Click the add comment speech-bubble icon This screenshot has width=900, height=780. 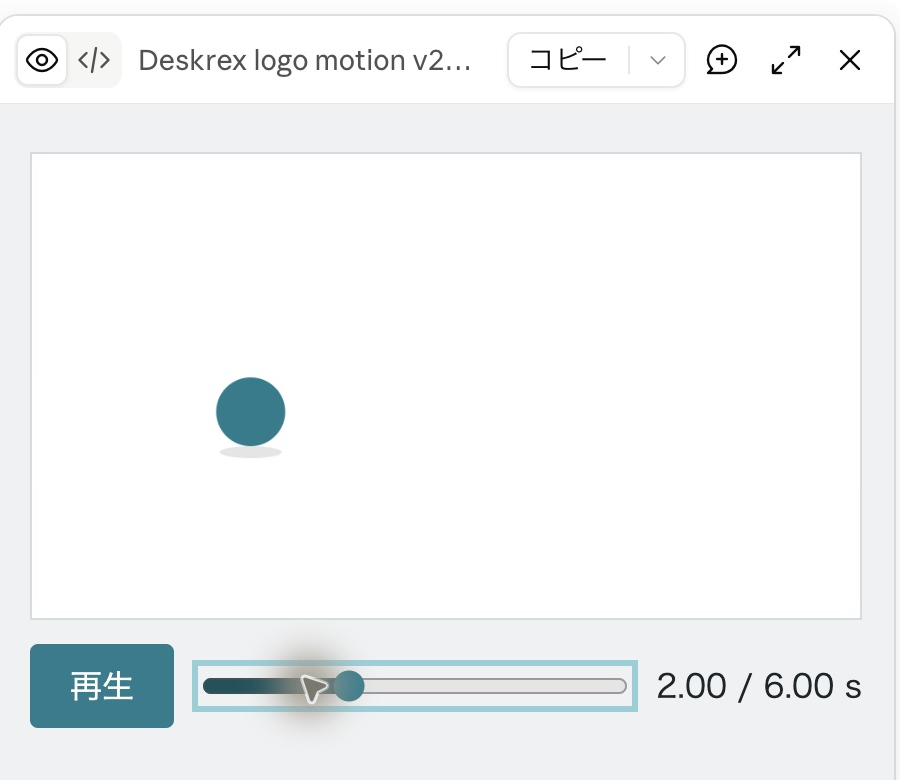click(721, 60)
